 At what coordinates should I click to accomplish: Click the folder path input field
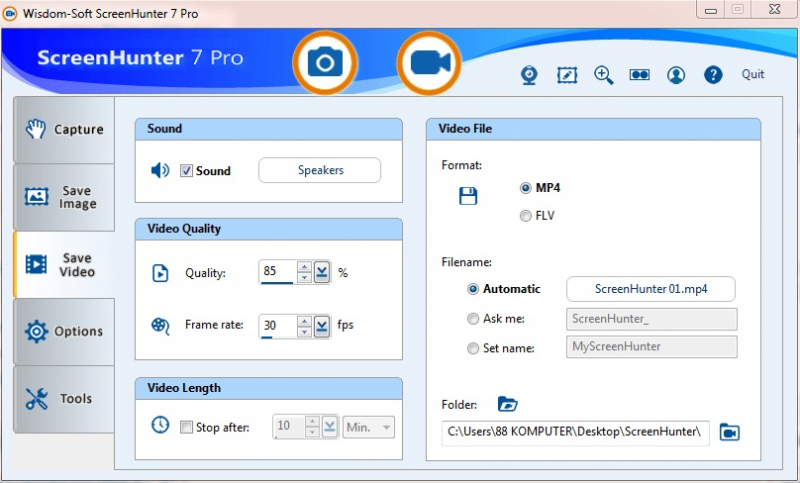[575, 432]
